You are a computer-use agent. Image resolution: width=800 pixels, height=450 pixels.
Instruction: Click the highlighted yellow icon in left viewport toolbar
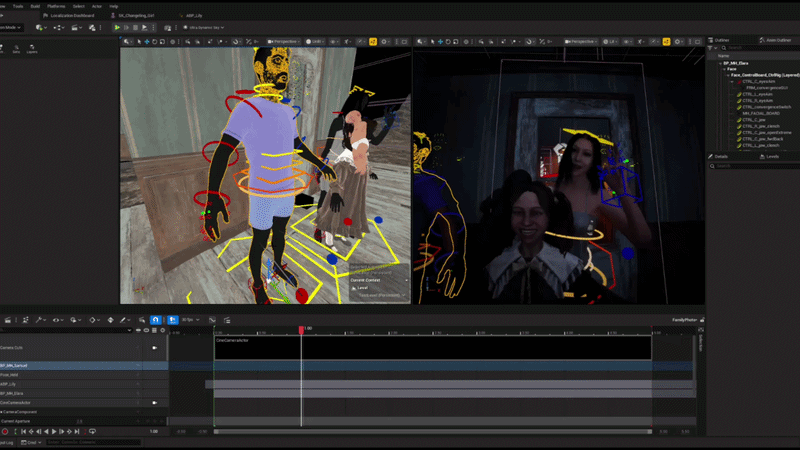click(x=373, y=42)
